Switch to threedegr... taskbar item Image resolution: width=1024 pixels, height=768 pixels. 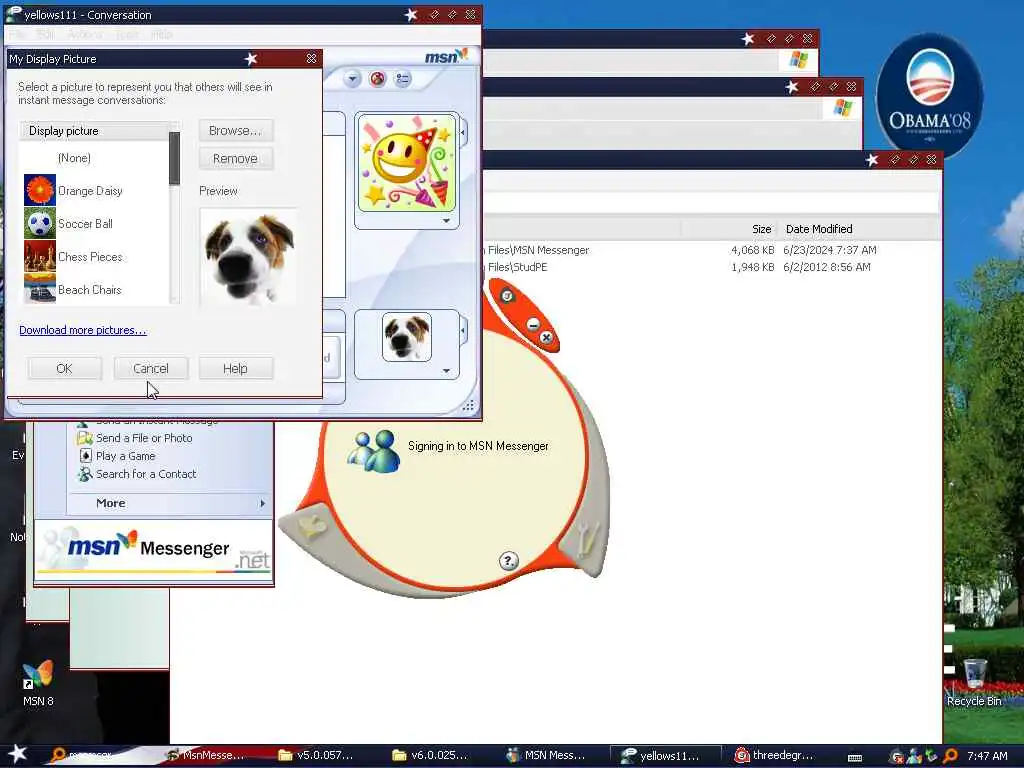pyautogui.click(x=775, y=756)
